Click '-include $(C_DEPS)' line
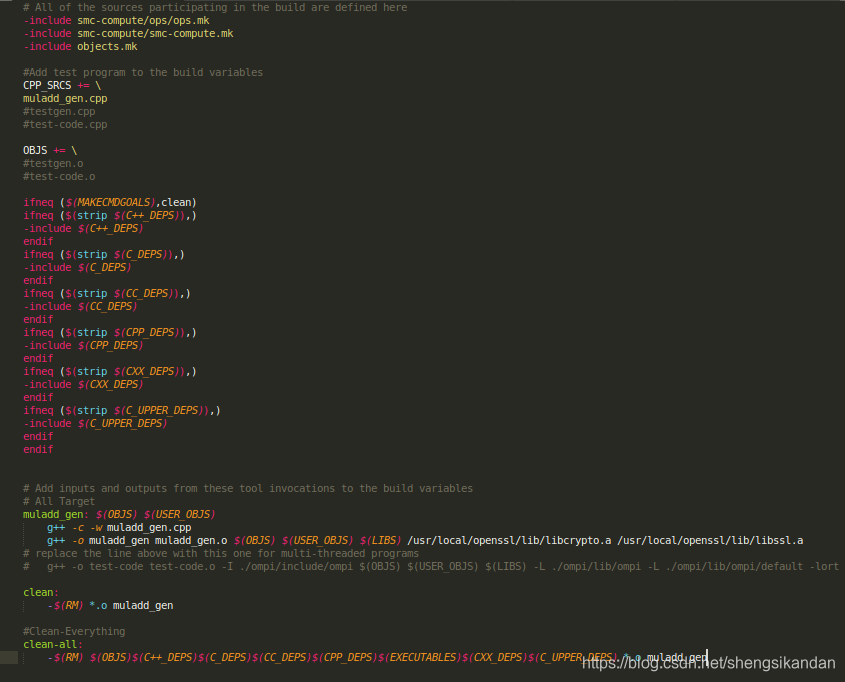The width and height of the screenshot is (845, 682). [x=77, y=267]
